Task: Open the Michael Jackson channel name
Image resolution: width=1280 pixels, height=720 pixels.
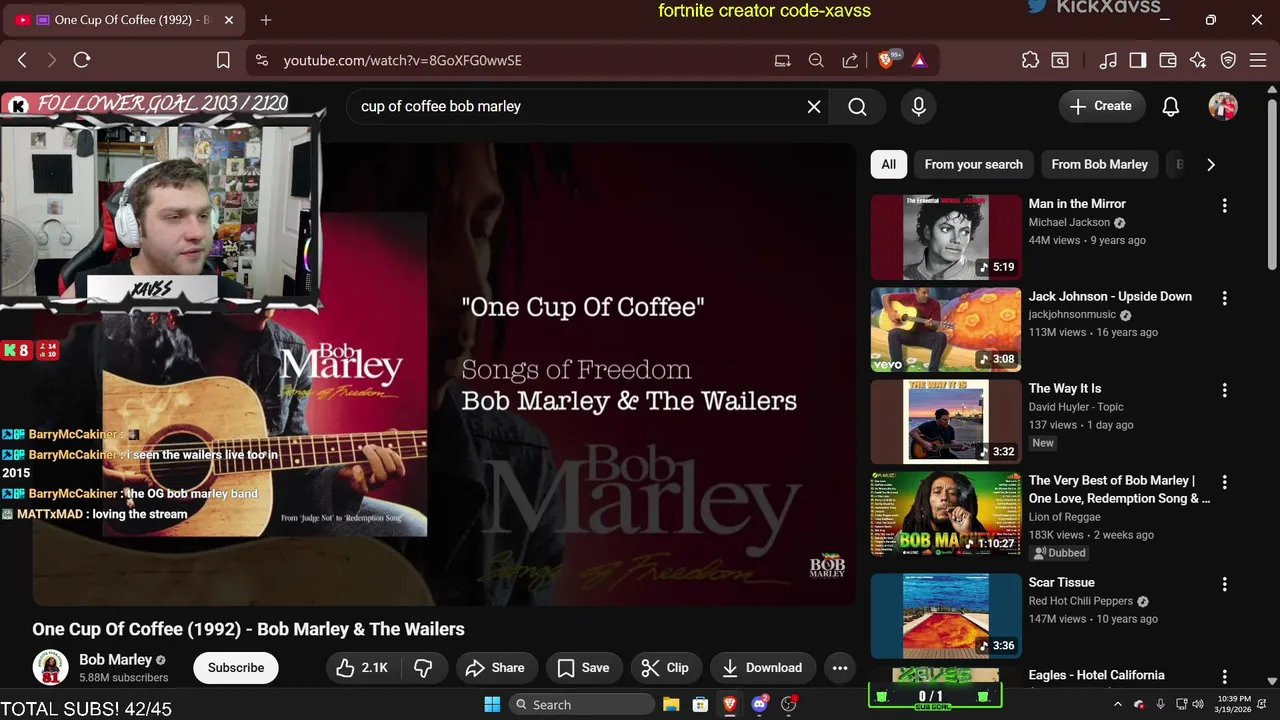Action: click(x=1069, y=222)
